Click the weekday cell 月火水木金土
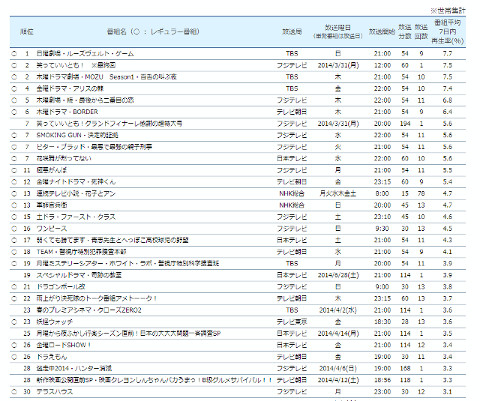This screenshot has width=480, height=401. pyautogui.click(x=338, y=194)
